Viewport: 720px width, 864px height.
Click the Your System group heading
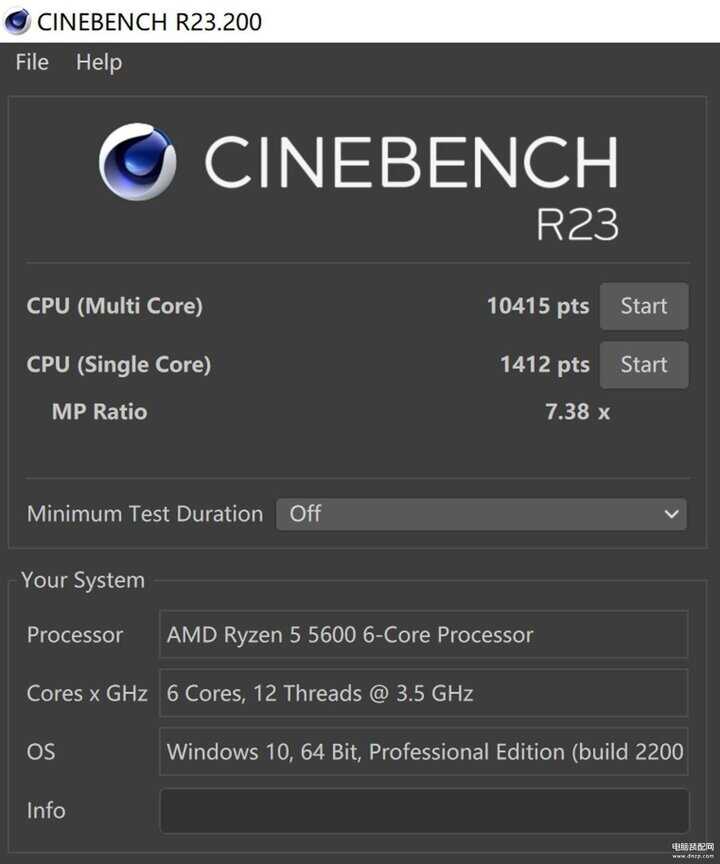[83, 580]
